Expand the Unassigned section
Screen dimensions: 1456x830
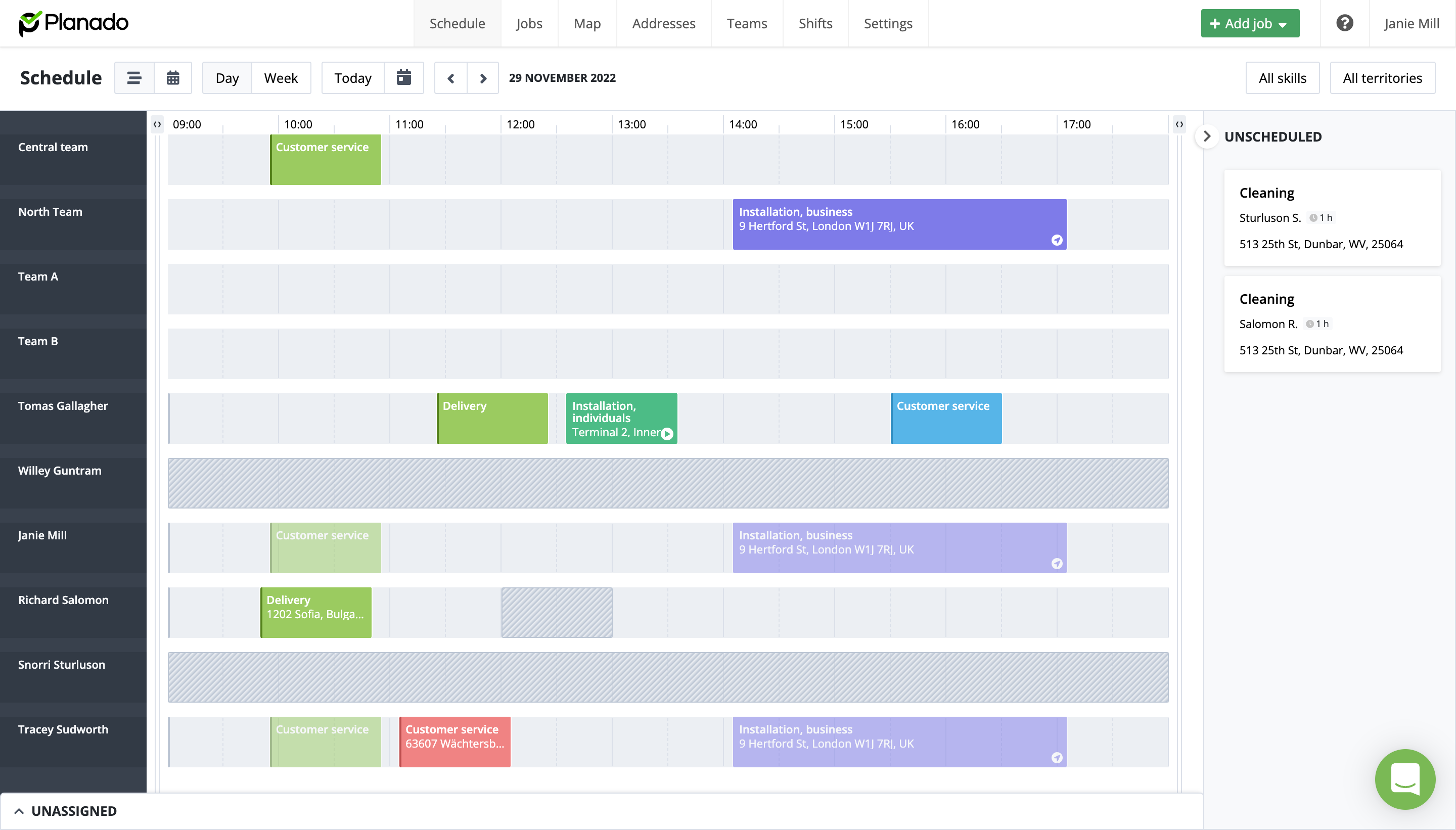coord(66,811)
